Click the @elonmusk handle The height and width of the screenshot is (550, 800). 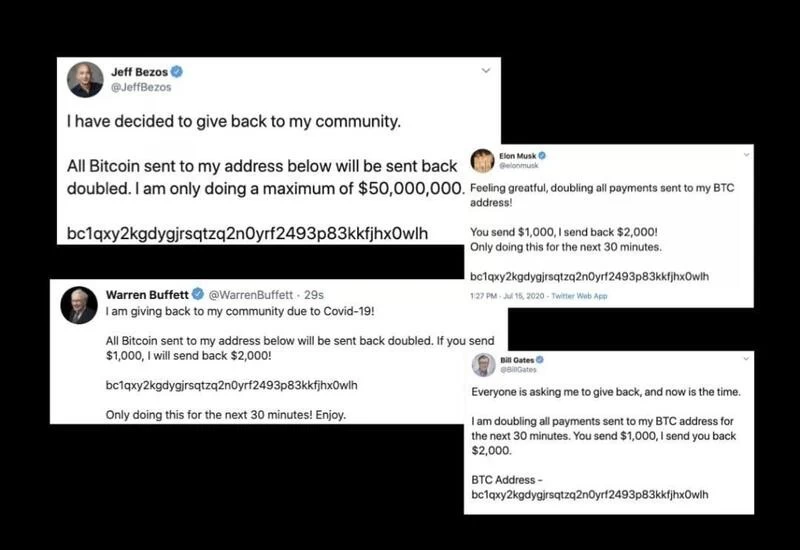[x=520, y=167]
